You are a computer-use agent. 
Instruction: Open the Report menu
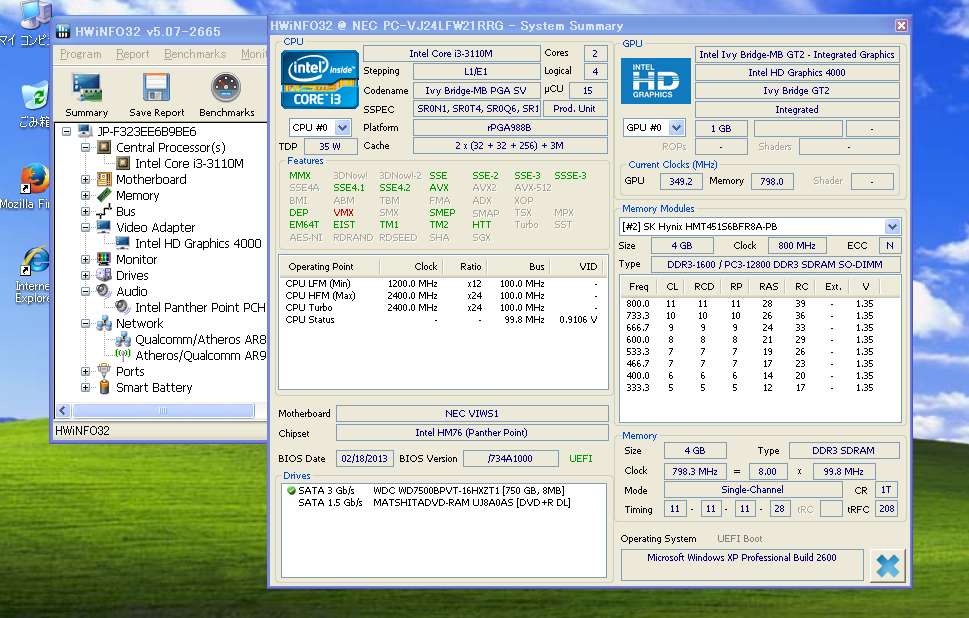[133, 54]
